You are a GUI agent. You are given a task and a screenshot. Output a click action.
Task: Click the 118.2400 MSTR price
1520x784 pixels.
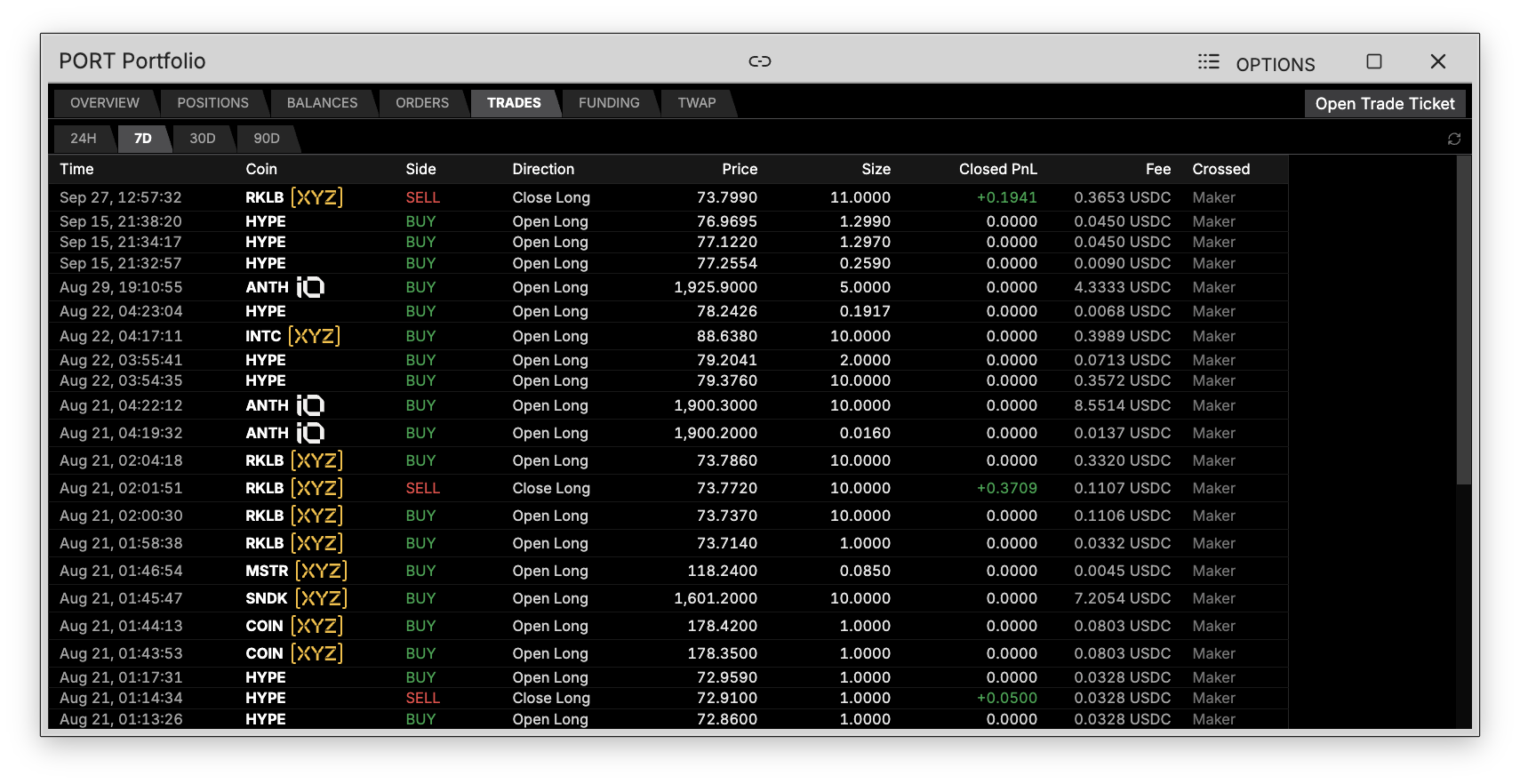point(723,571)
